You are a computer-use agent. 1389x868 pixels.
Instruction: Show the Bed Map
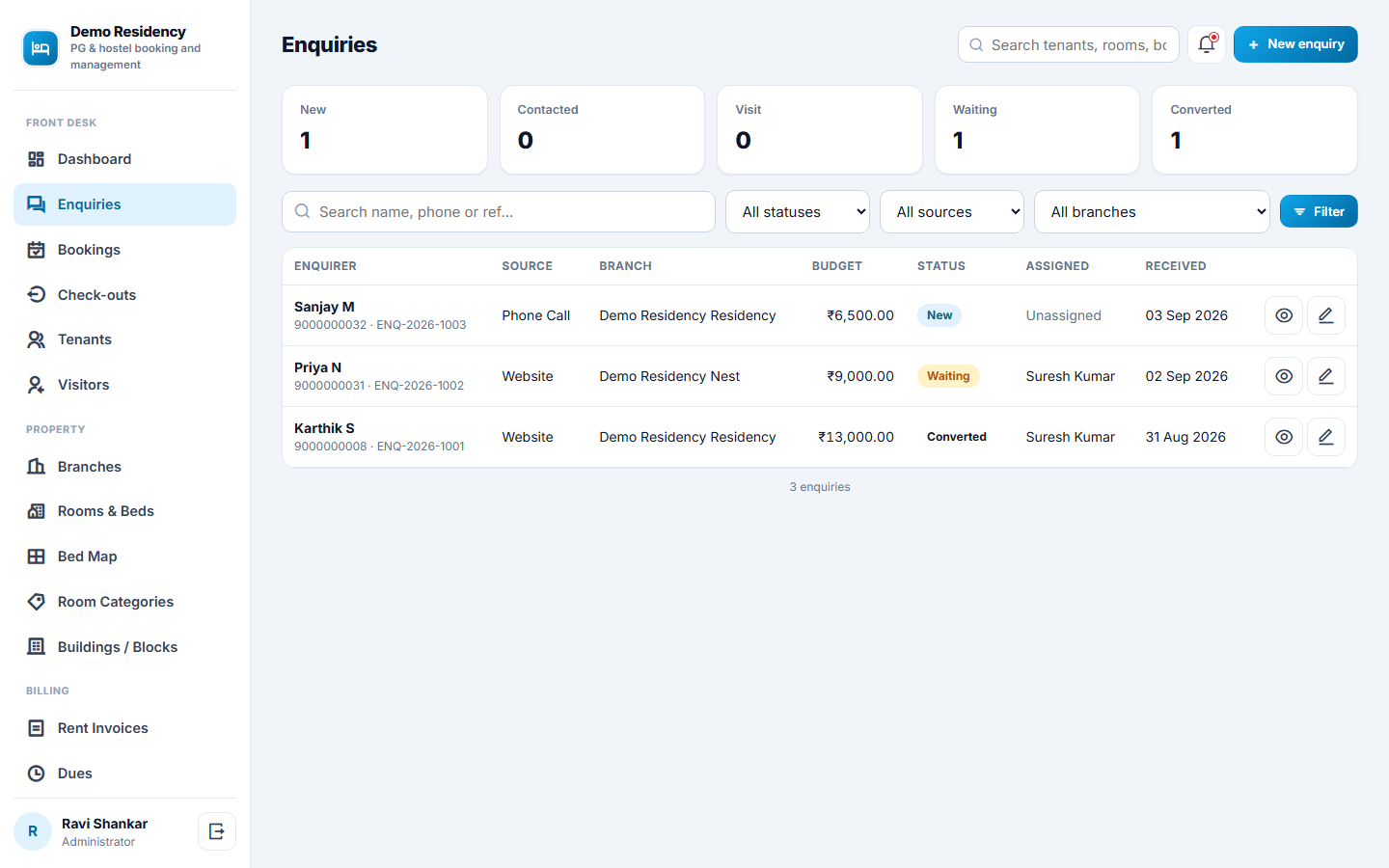(x=124, y=556)
